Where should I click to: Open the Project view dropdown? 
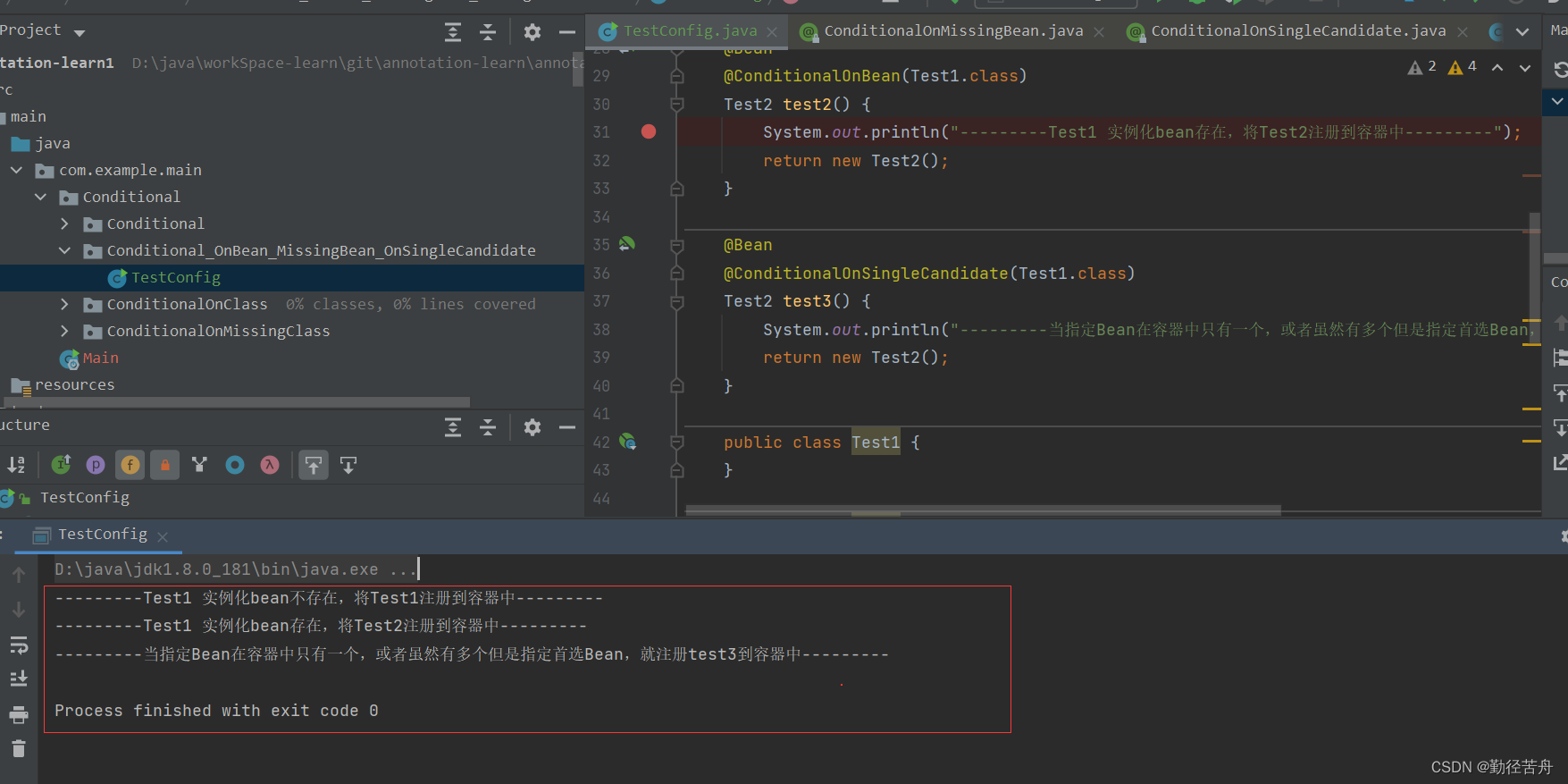[80, 33]
